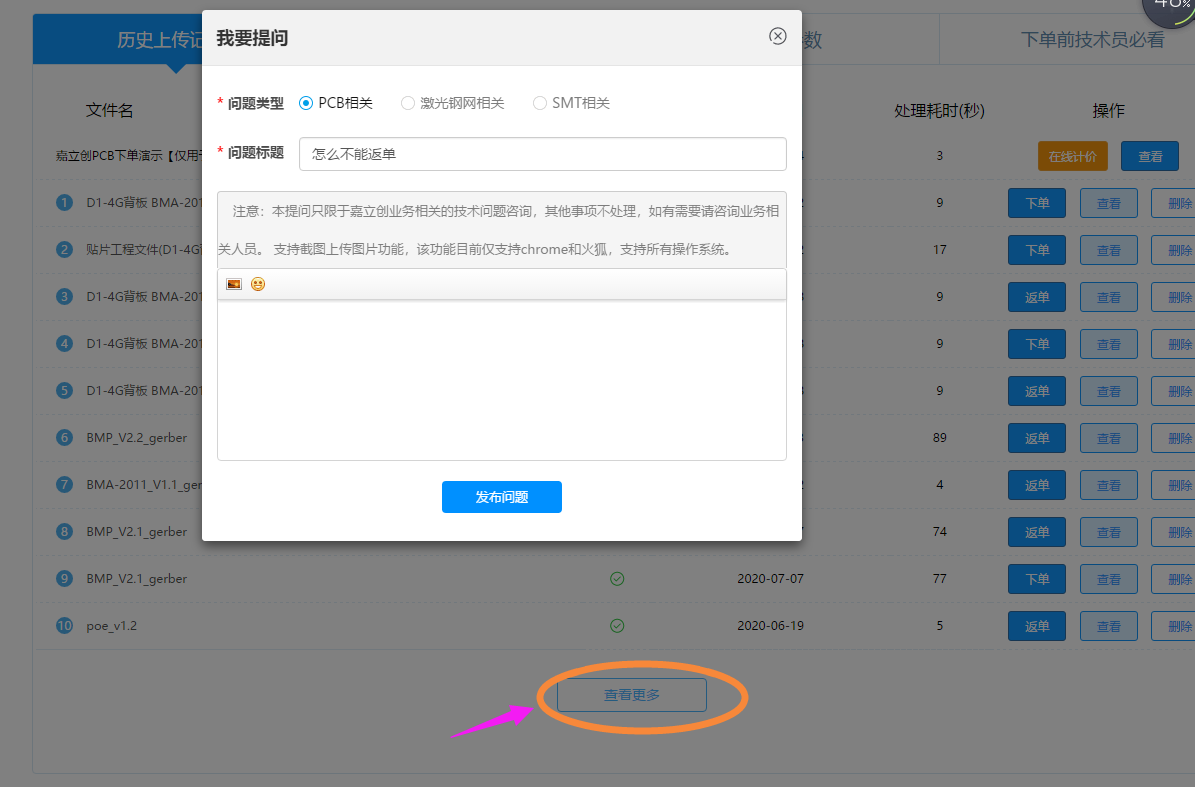1195x787 pixels.
Task: Click 查看 for row 4
Action: [x=1109, y=344]
